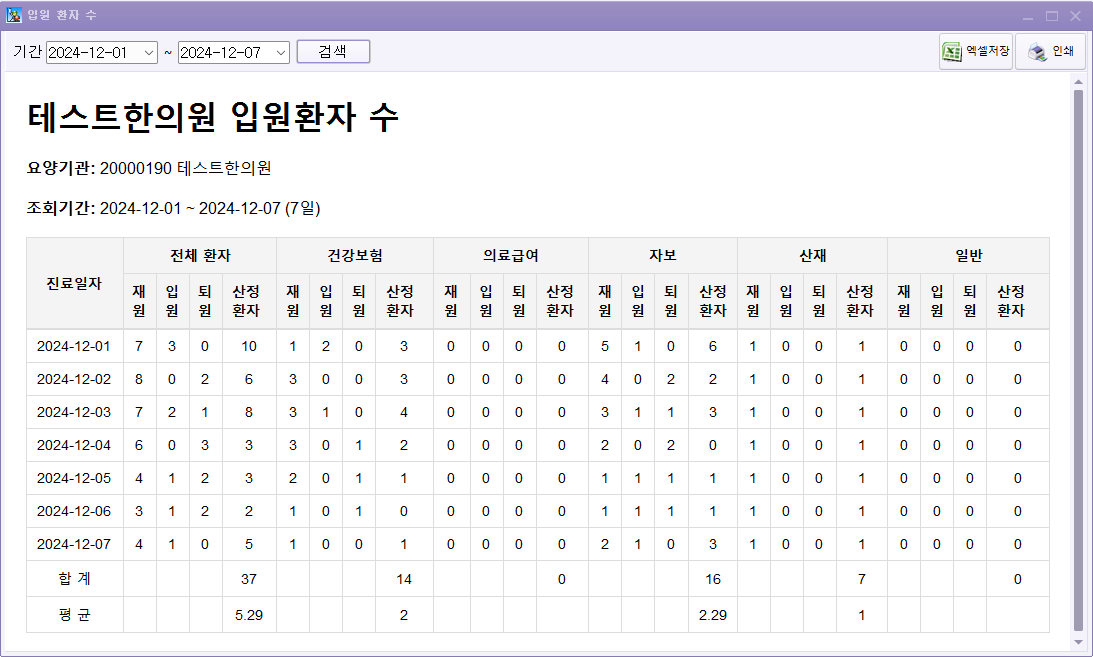Click the 평균 value 5.29 cell
The image size is (1093, 657).
(x=248, y=615)
